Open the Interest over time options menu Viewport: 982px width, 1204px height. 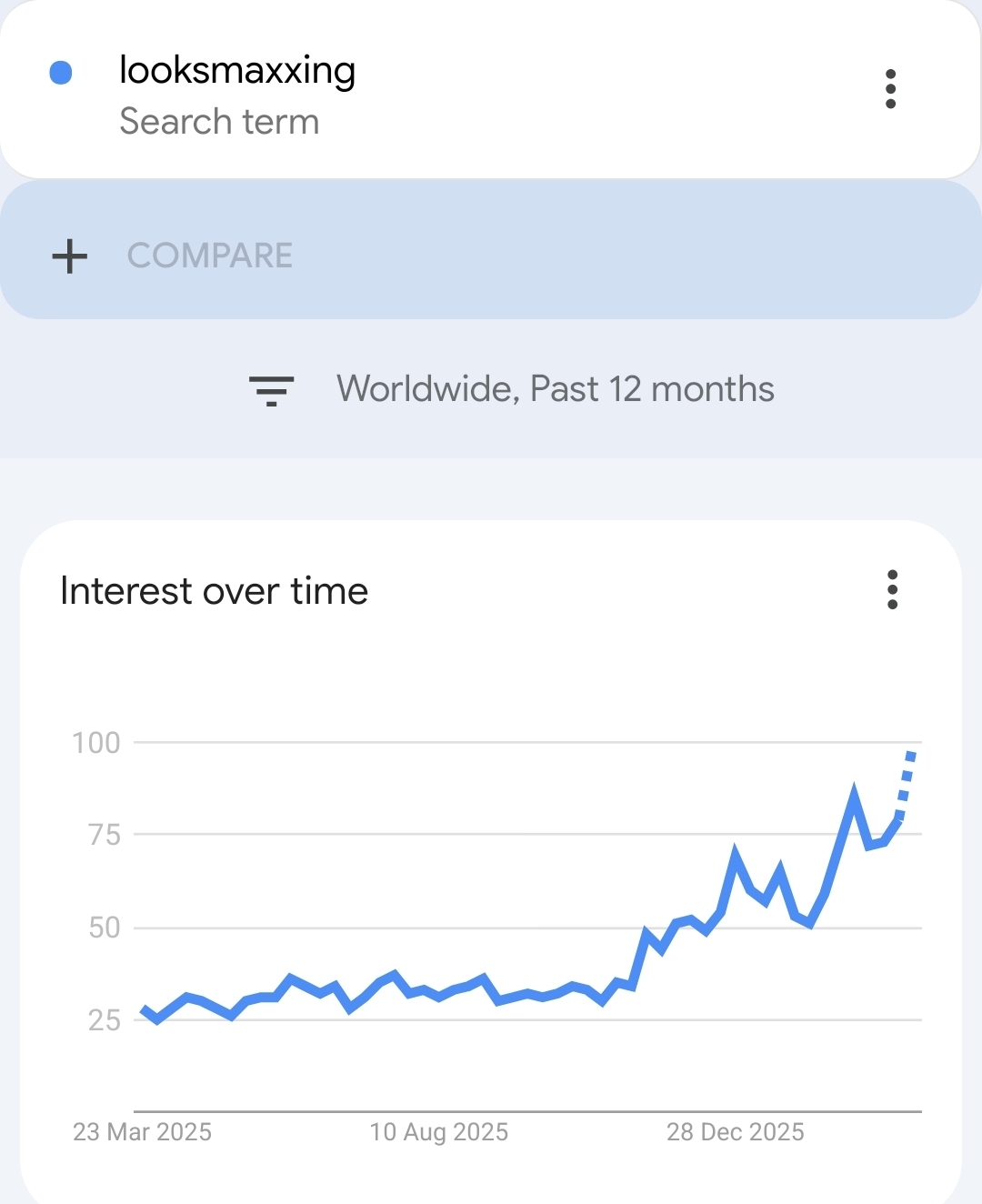(892, 590)
